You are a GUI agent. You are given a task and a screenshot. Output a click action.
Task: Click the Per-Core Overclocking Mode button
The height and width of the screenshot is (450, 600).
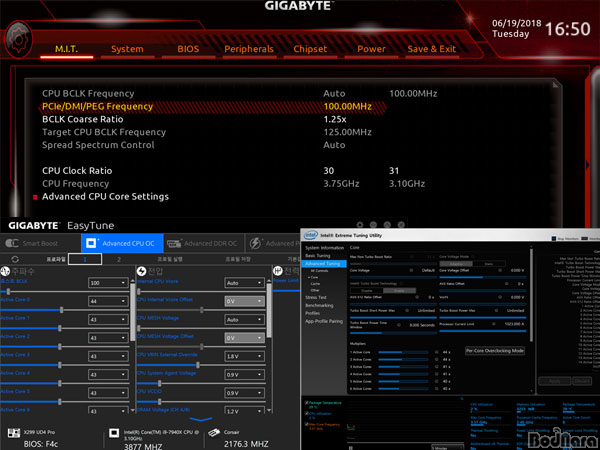coord(494,351)
